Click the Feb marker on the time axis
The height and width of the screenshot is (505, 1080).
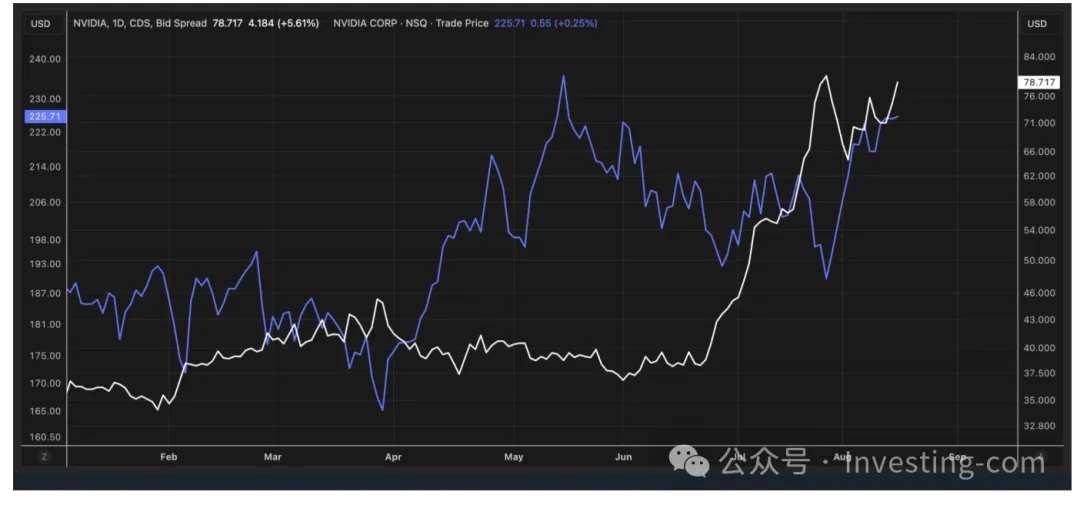pyautogui.click(x=169, y=457)
